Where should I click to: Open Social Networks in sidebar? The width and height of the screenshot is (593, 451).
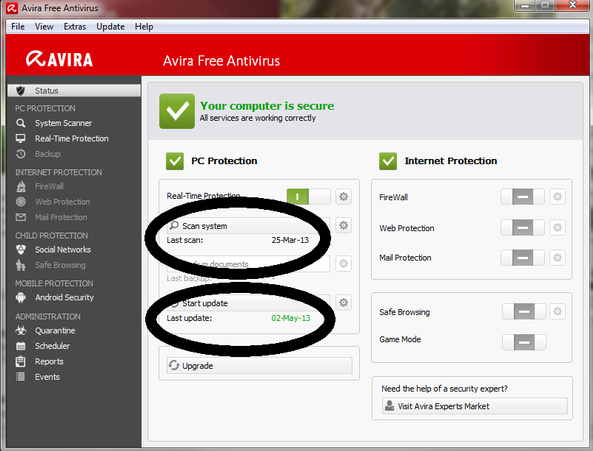pyautogui.click(x=63, y=250)
